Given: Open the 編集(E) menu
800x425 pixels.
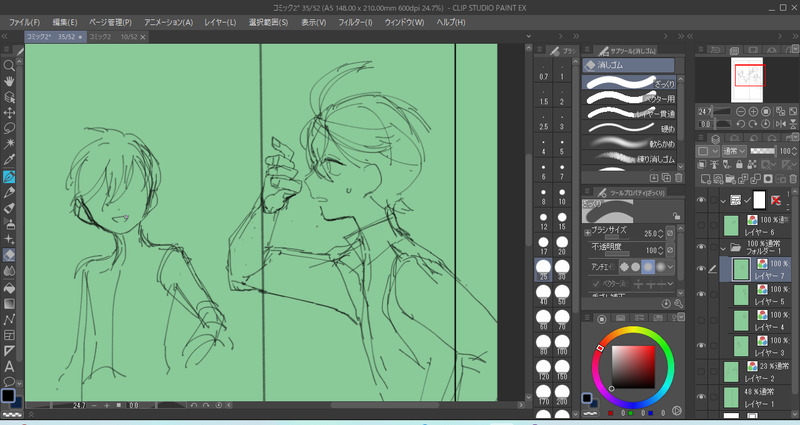Looking at the screenshot, I should pyautogui.click(x=65, y=22).
